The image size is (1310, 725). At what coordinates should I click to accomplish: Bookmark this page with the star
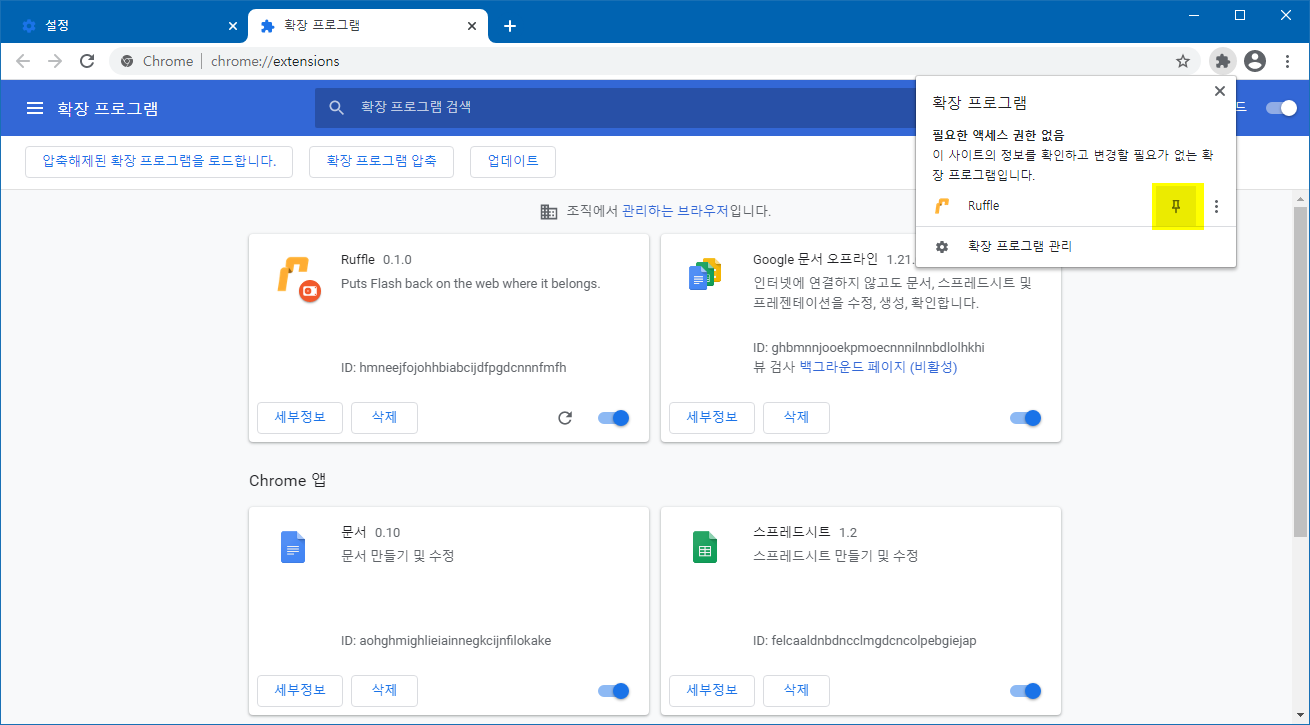pyautogui.click(x=1183, y=61)
